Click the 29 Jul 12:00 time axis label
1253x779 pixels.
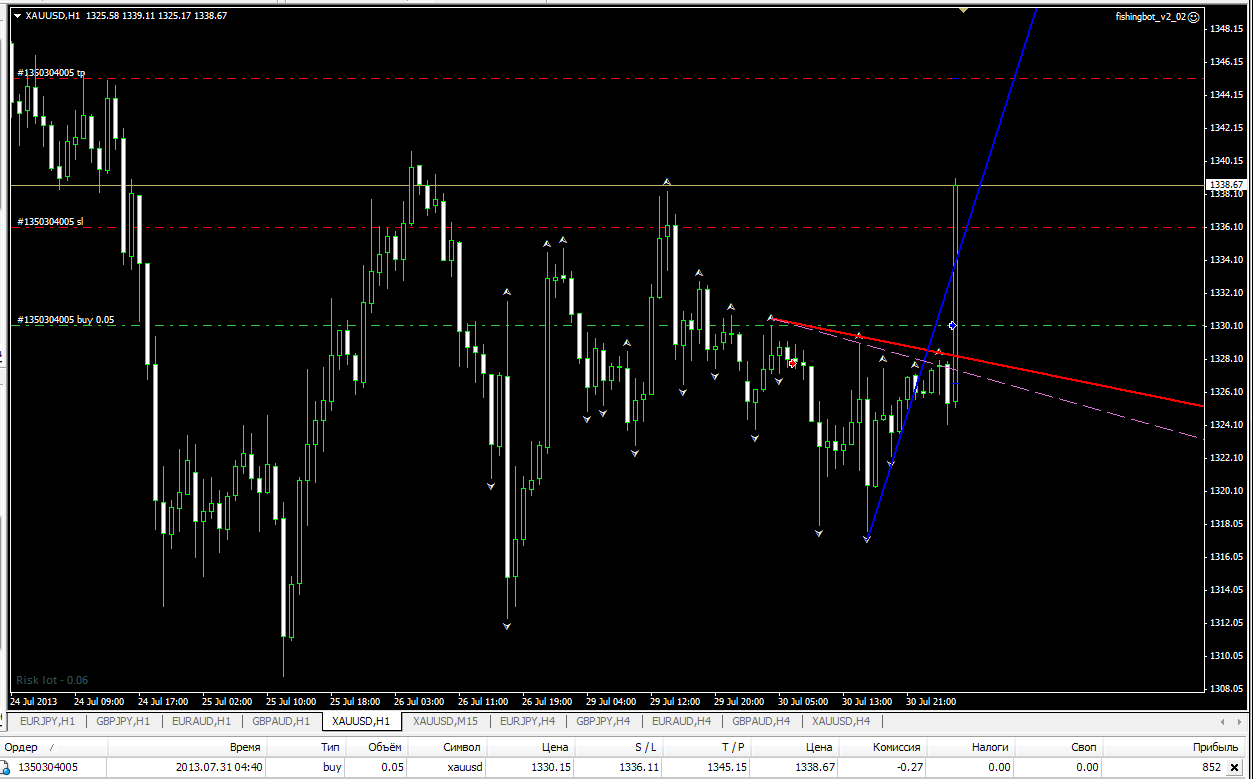coord(675,701)
